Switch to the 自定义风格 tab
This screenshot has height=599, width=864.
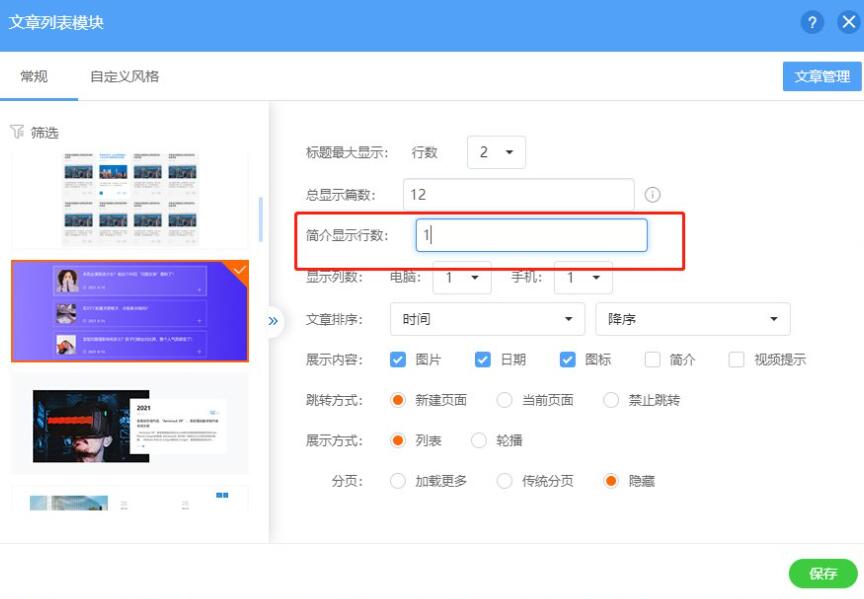point(124,76)
